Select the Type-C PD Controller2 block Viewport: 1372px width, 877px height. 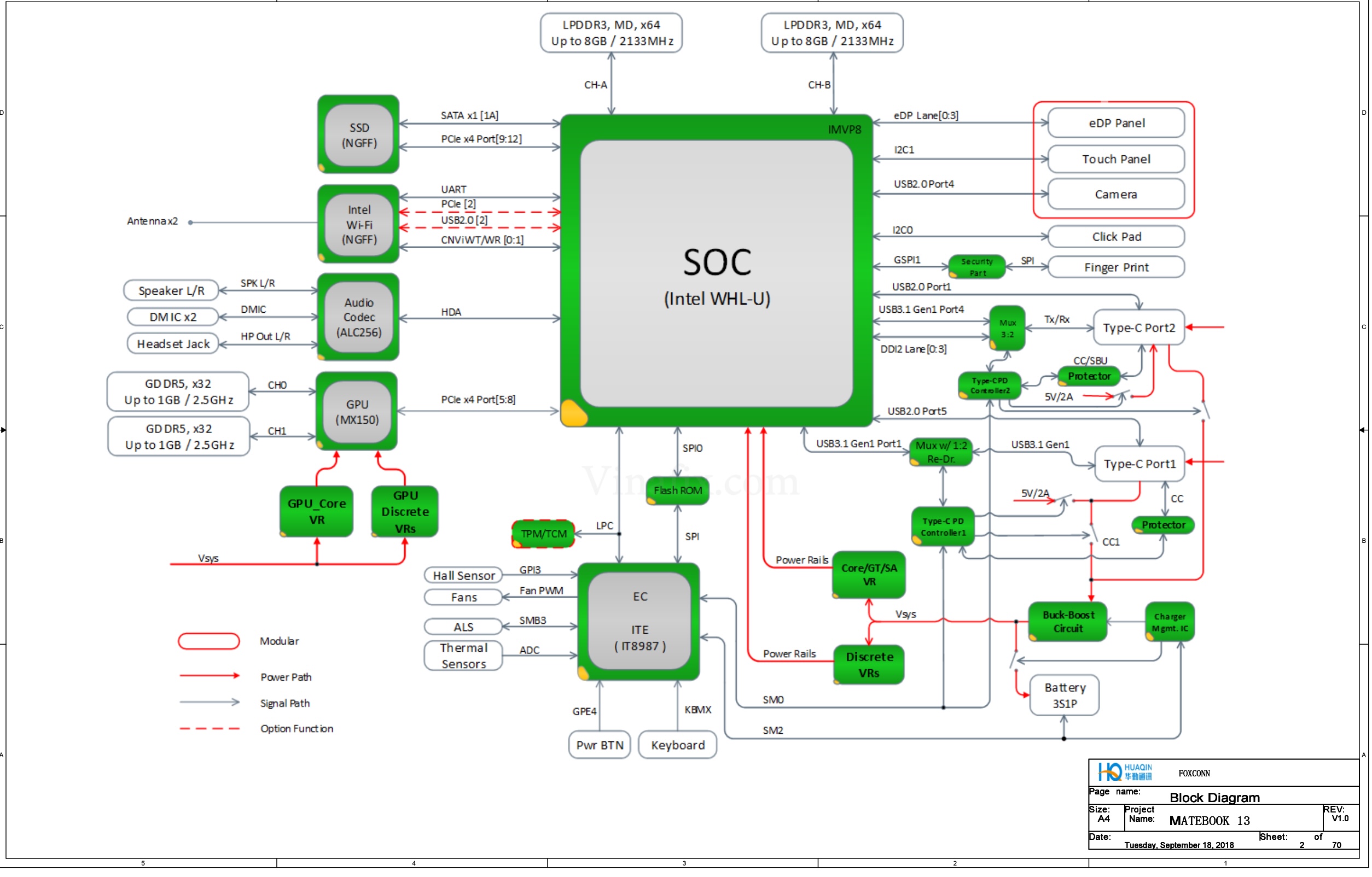pyautogui.click(x=990, y=385)
